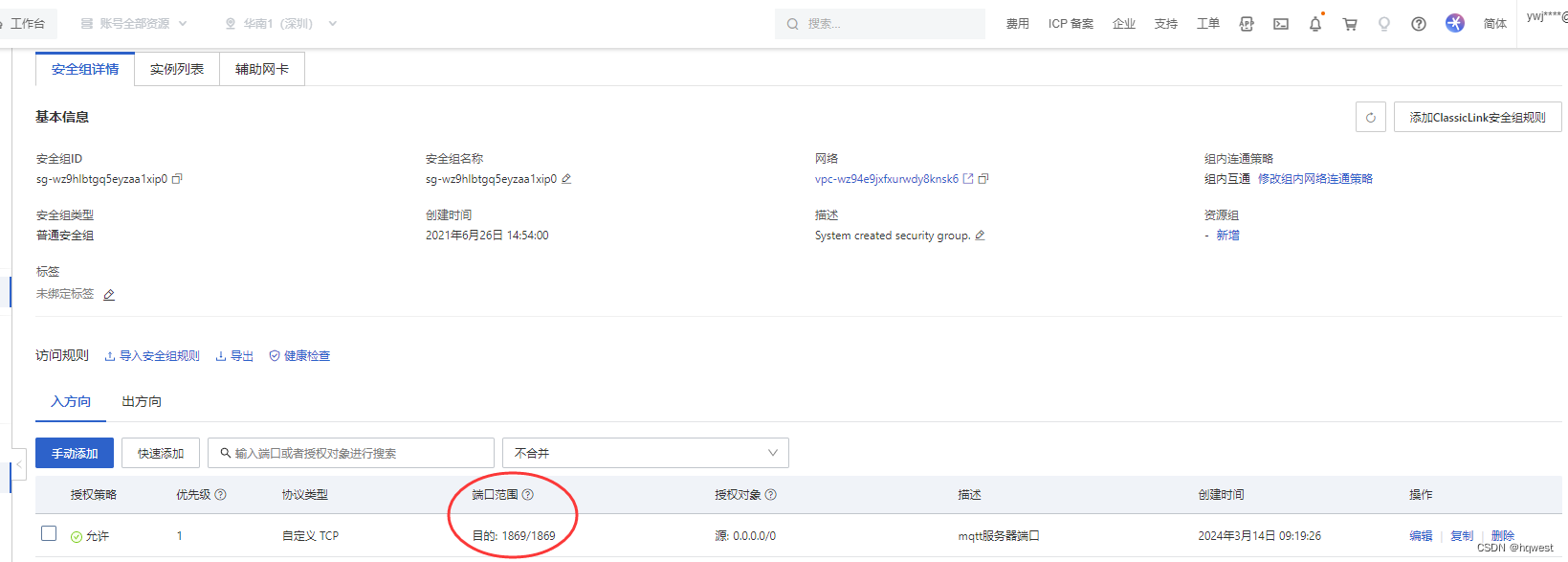Viewport: 1568px width, 562px height.
Task: Copy the VPC network ID
Action: [983, 179]
